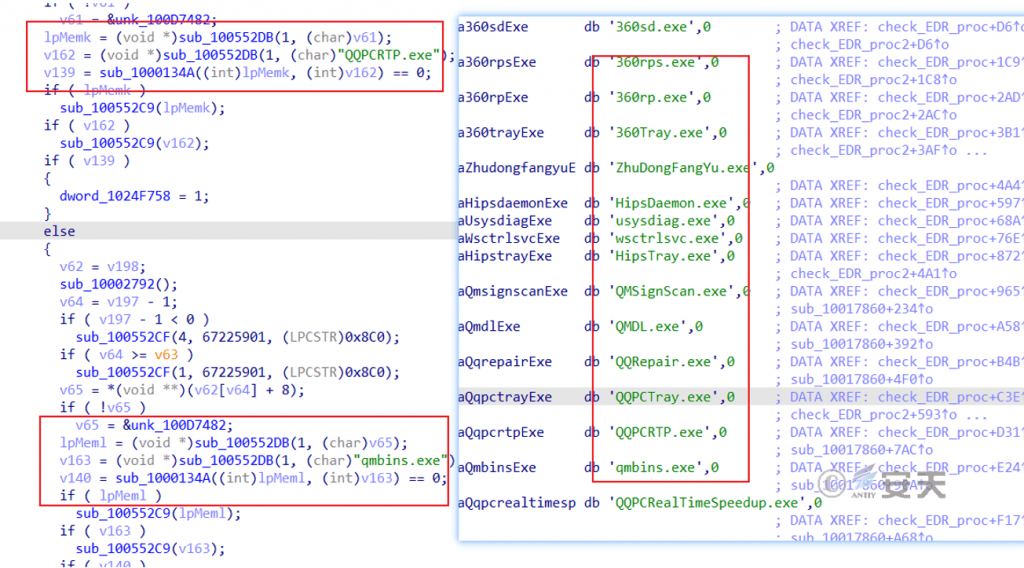Viewport: 1024px width, 568px height.
Task: Click the 'if ( v163 )' condition
Action: (103, 531)
